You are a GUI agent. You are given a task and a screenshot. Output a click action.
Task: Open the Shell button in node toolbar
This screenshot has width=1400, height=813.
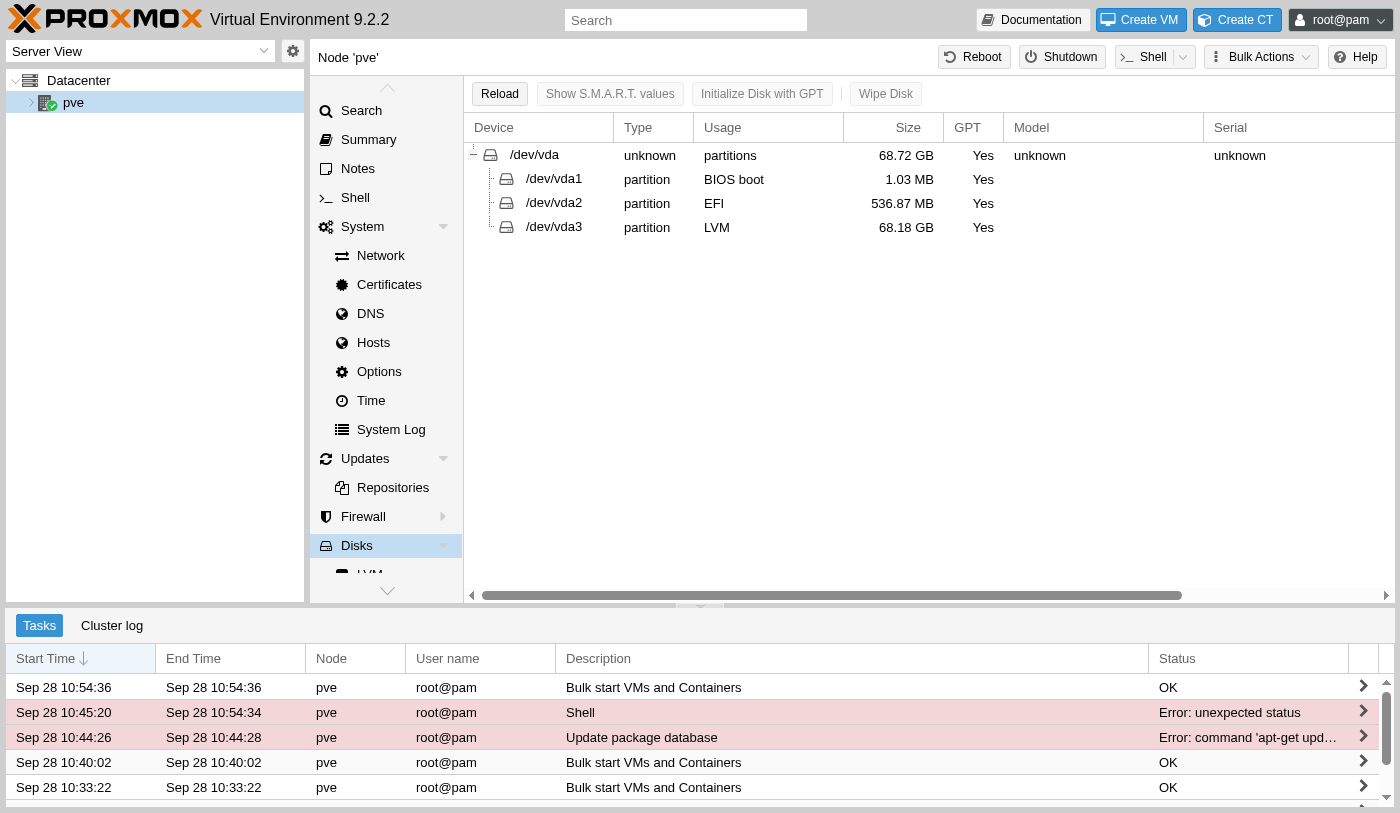[1143, 57]
